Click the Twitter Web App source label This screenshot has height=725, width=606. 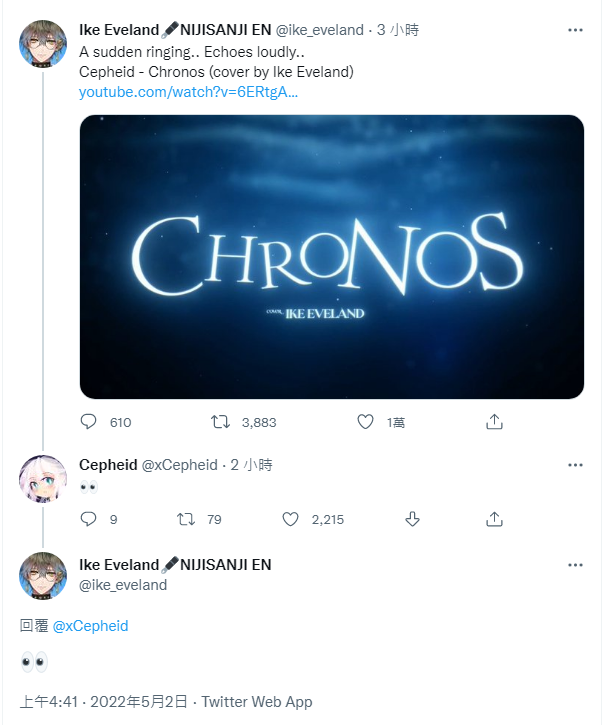click(257, 701)
